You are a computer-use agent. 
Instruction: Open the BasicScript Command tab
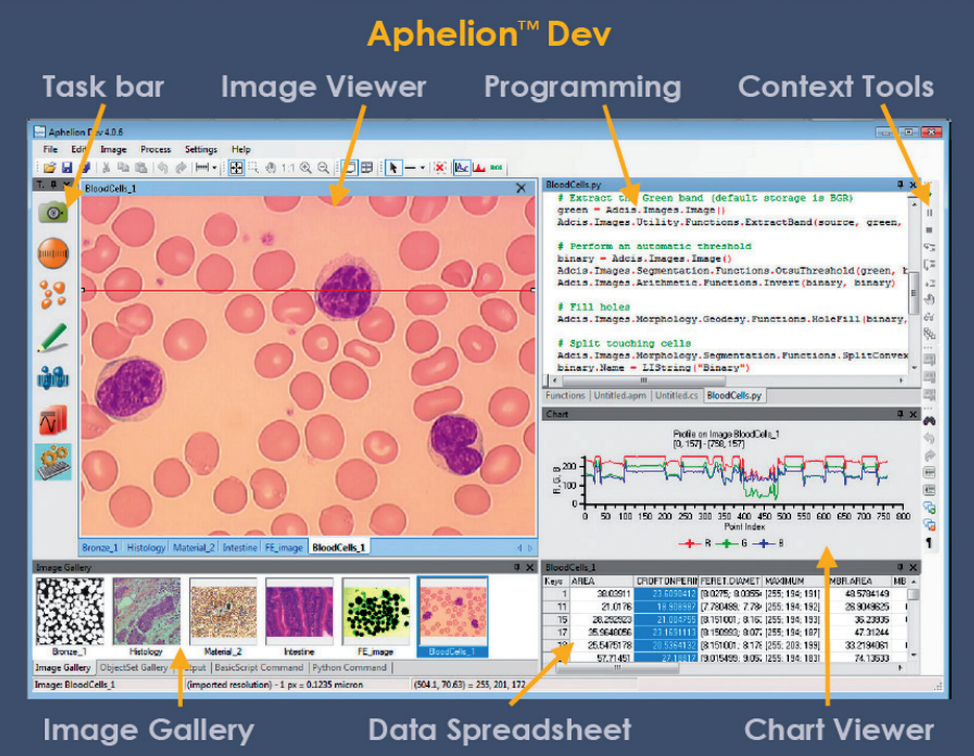coord(259,668)
